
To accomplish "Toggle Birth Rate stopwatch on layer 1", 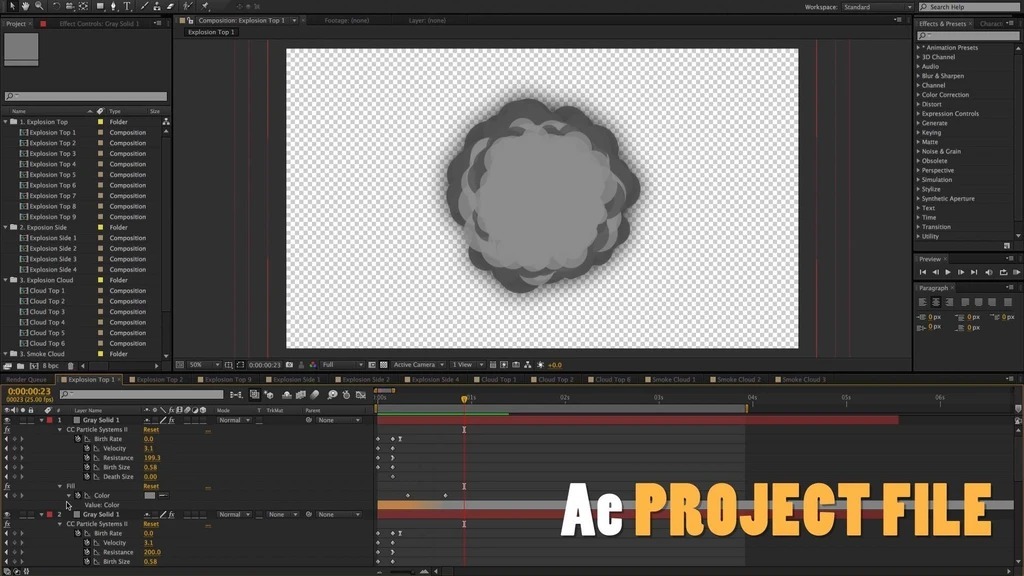I will 87,439.
